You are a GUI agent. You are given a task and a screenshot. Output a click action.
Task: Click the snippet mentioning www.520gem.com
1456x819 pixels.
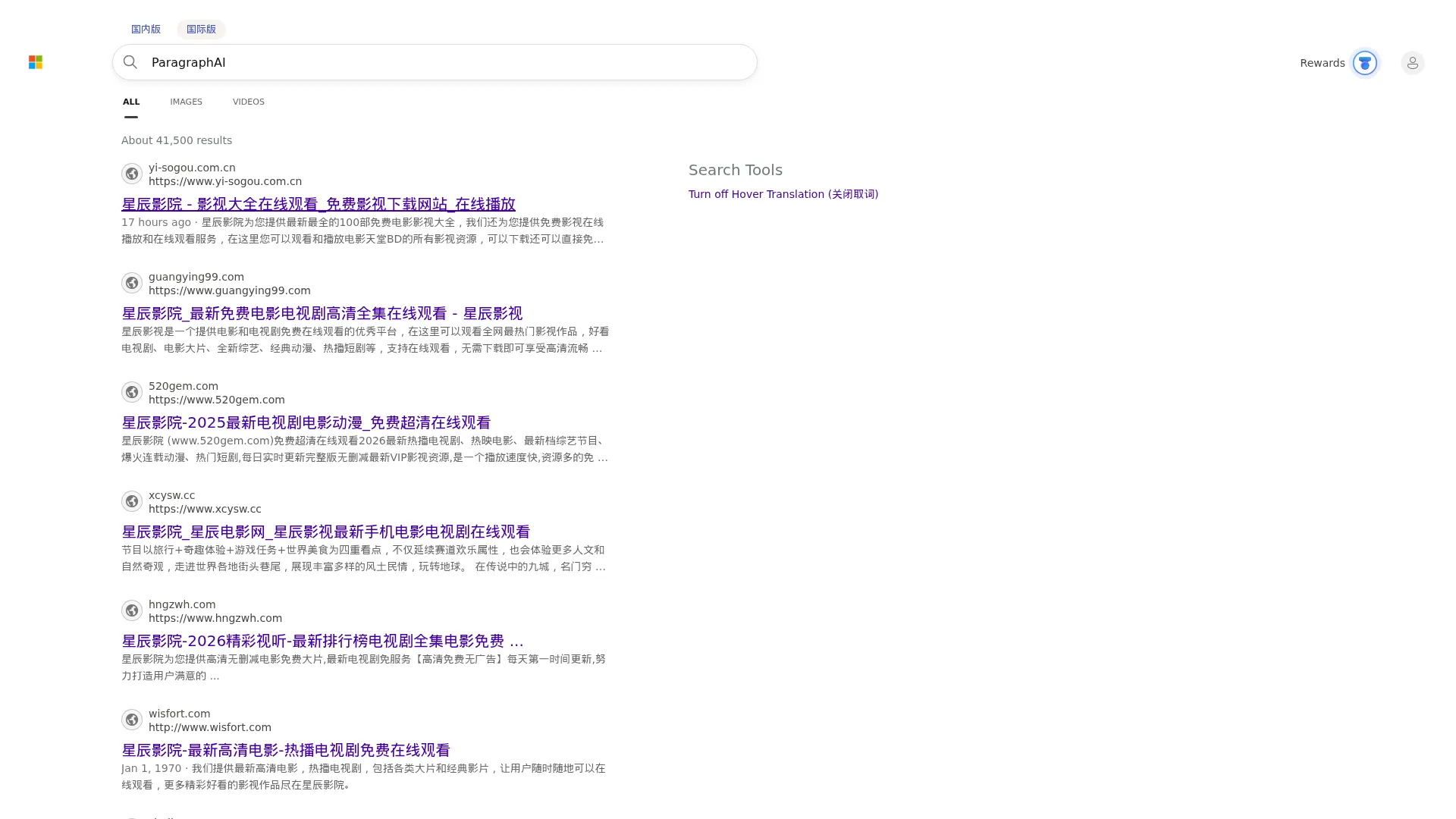pos(365,449)
